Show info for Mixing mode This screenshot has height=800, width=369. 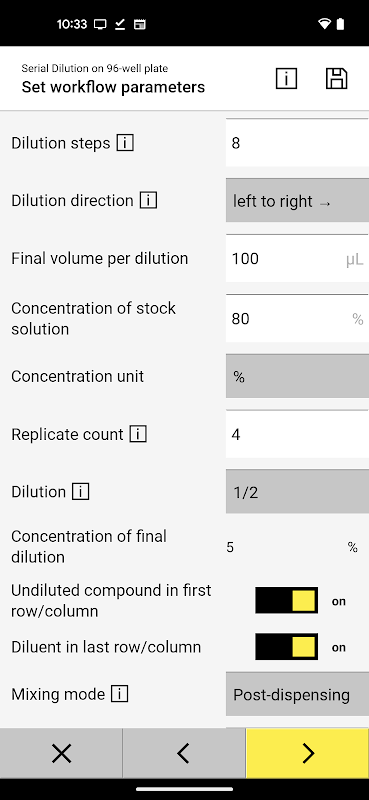(x=119, y=694)
